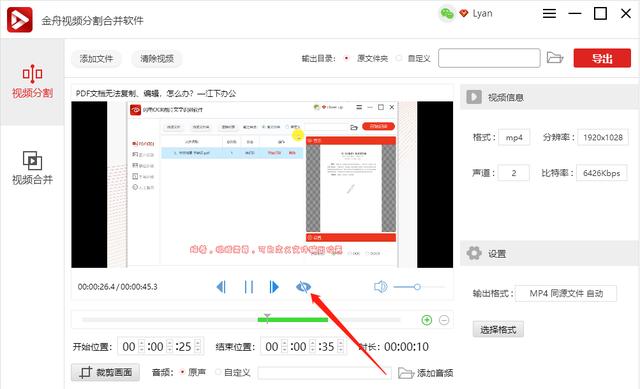The height and width of the screenshot is (389, 640).
Task: Click the user account Lyan
Action: (x=482, y=13)
